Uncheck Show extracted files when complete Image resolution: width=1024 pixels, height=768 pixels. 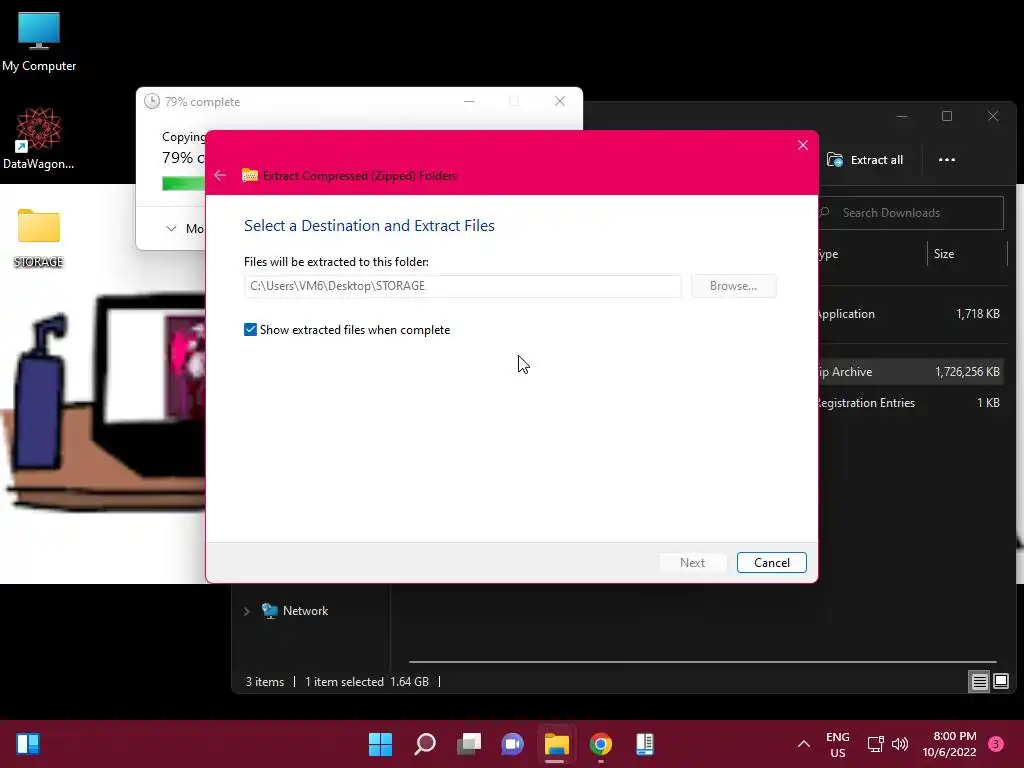pos(250,330)
